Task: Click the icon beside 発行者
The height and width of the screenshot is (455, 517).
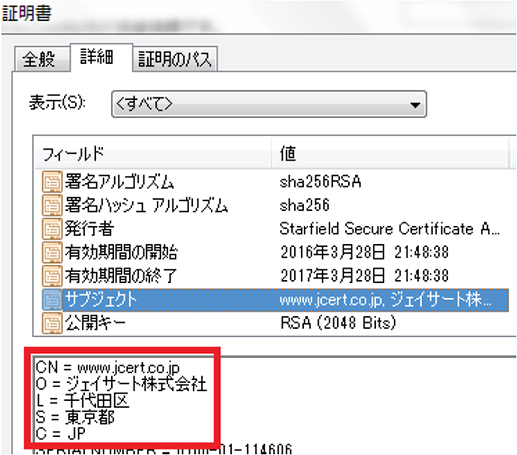Action: pos(52,229)
